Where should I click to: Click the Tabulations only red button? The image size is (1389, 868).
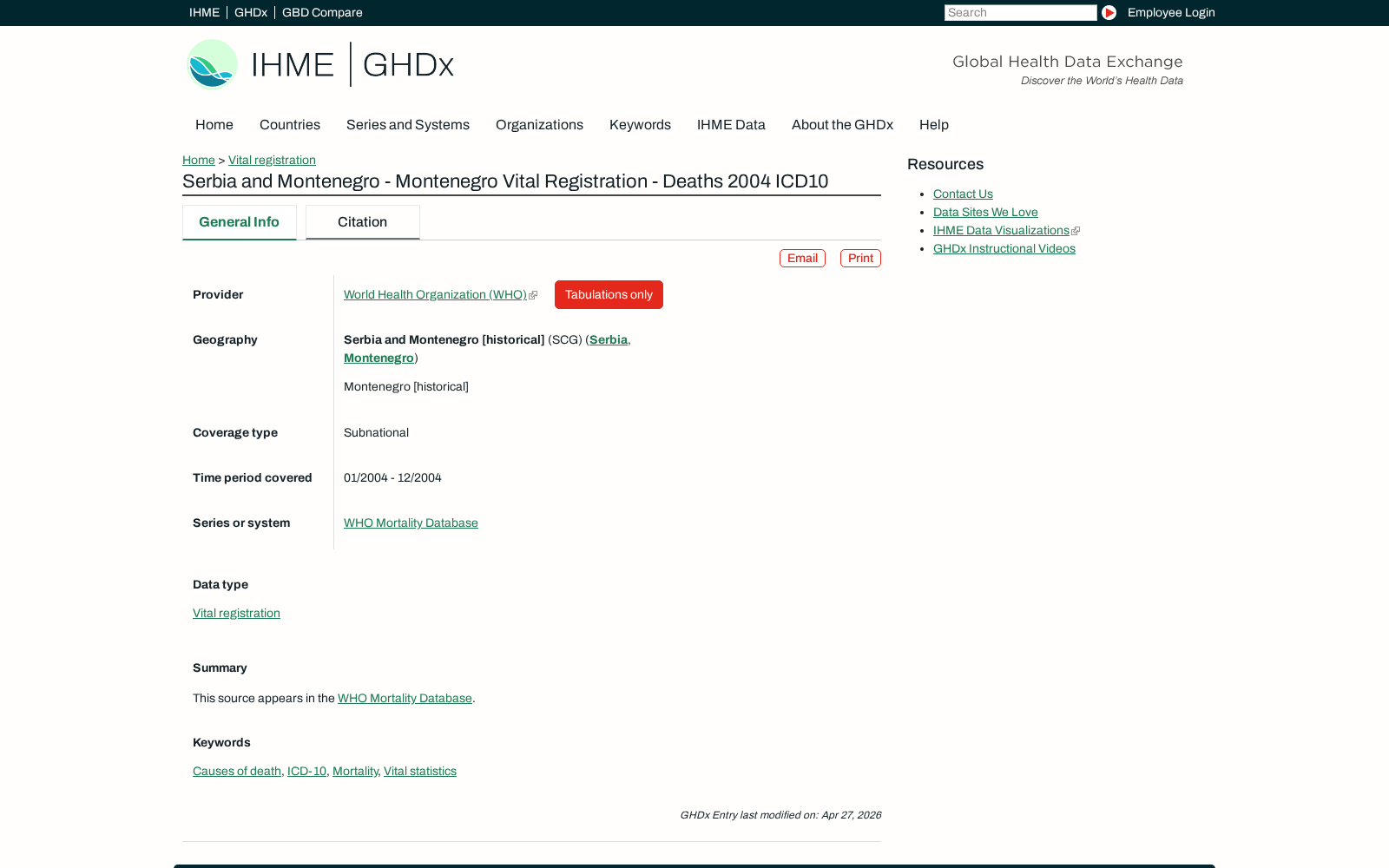(609, 295)
